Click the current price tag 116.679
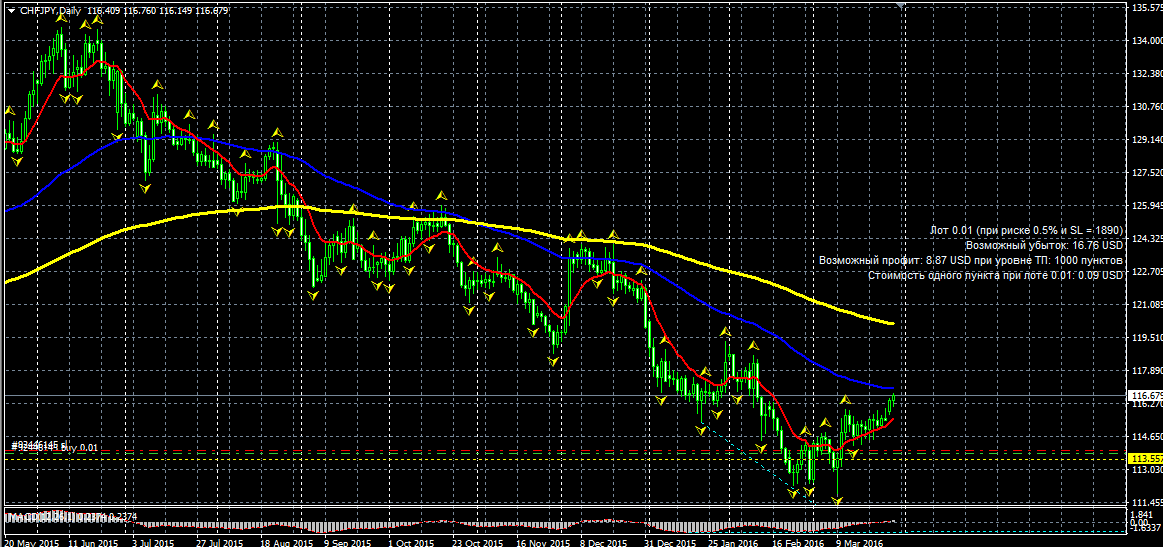The image size is (1163, 547). click(x=1144, y=395)
